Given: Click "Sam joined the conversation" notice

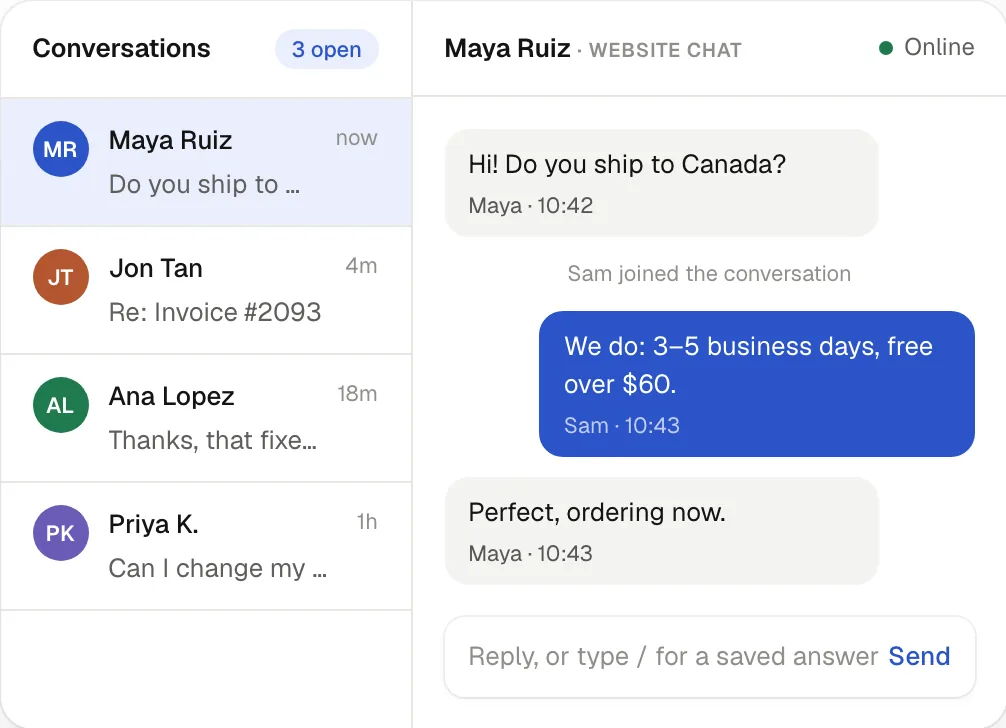Looking at the screenshot, I should [x=709, y=274].
